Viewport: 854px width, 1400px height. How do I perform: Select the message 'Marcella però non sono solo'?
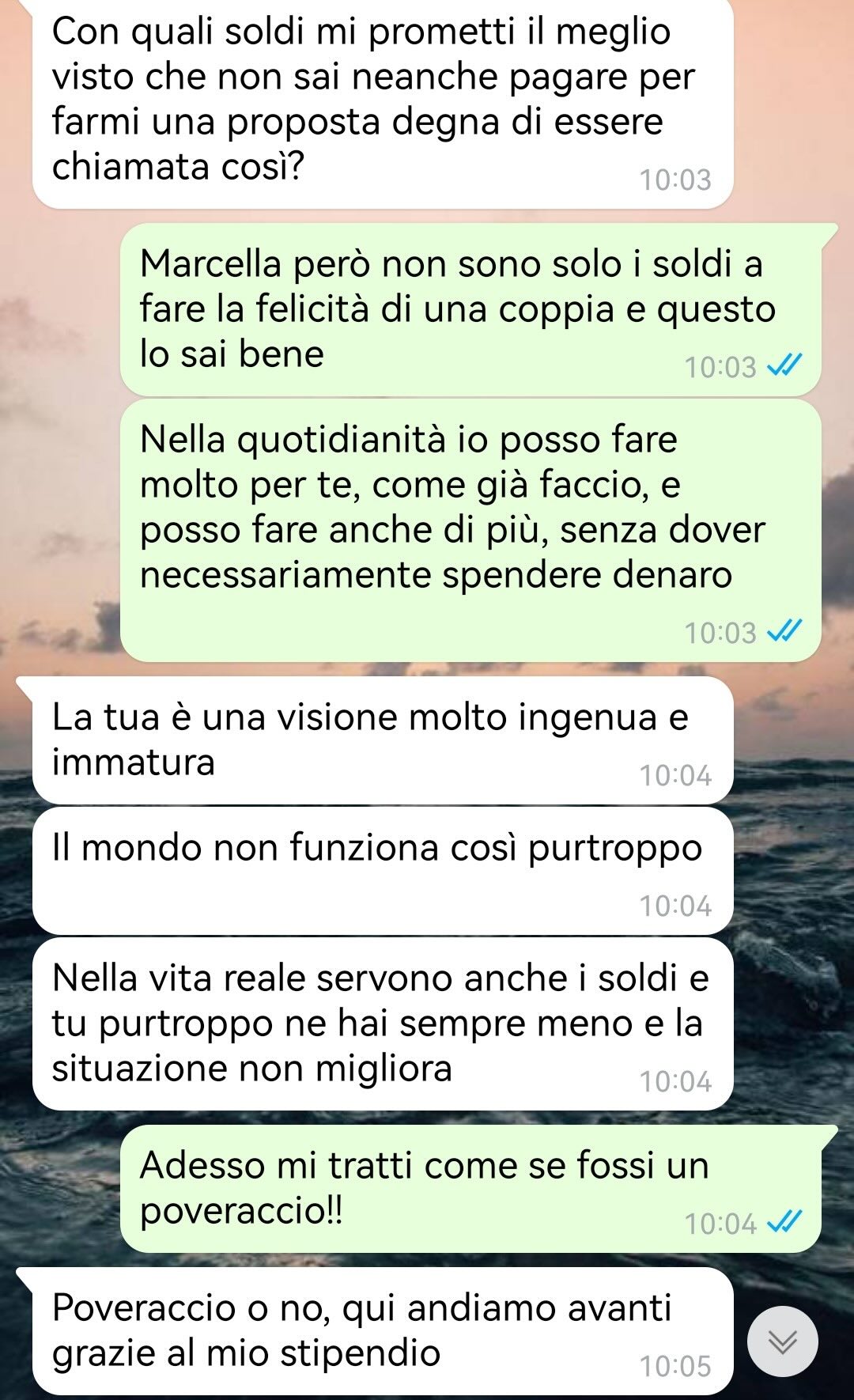470,310
